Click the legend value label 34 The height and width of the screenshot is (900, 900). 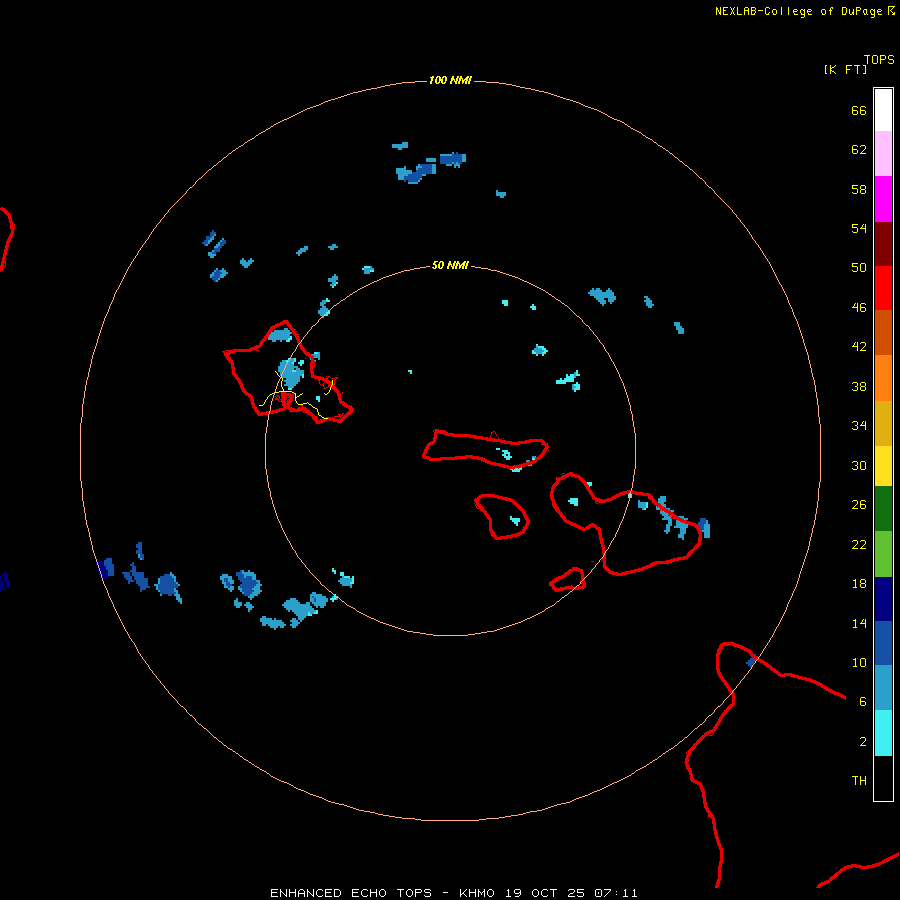pyautogui.click(x=859, y=426)
